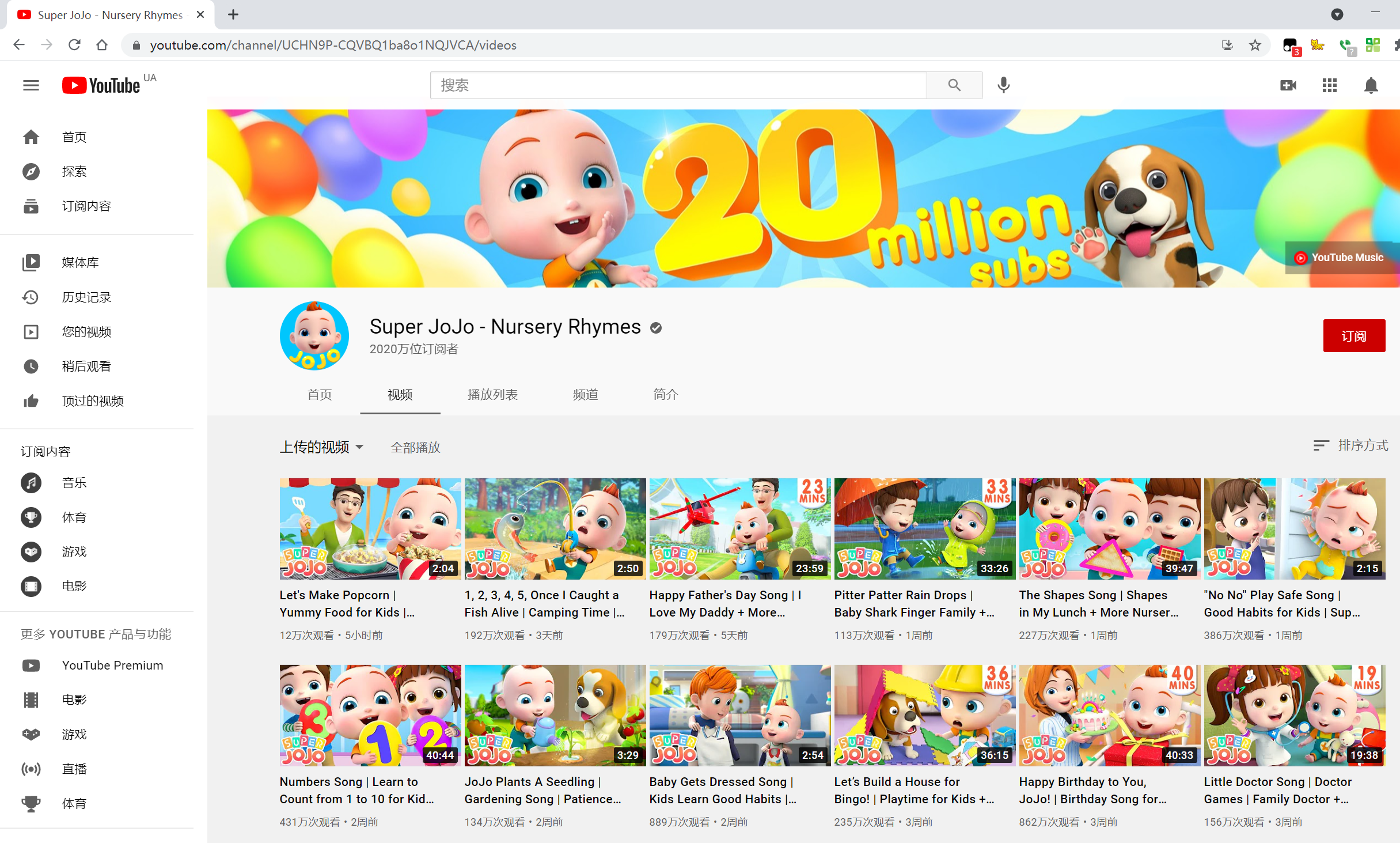Open the Pitter Patter Rain Drops title

click(914, 603)
